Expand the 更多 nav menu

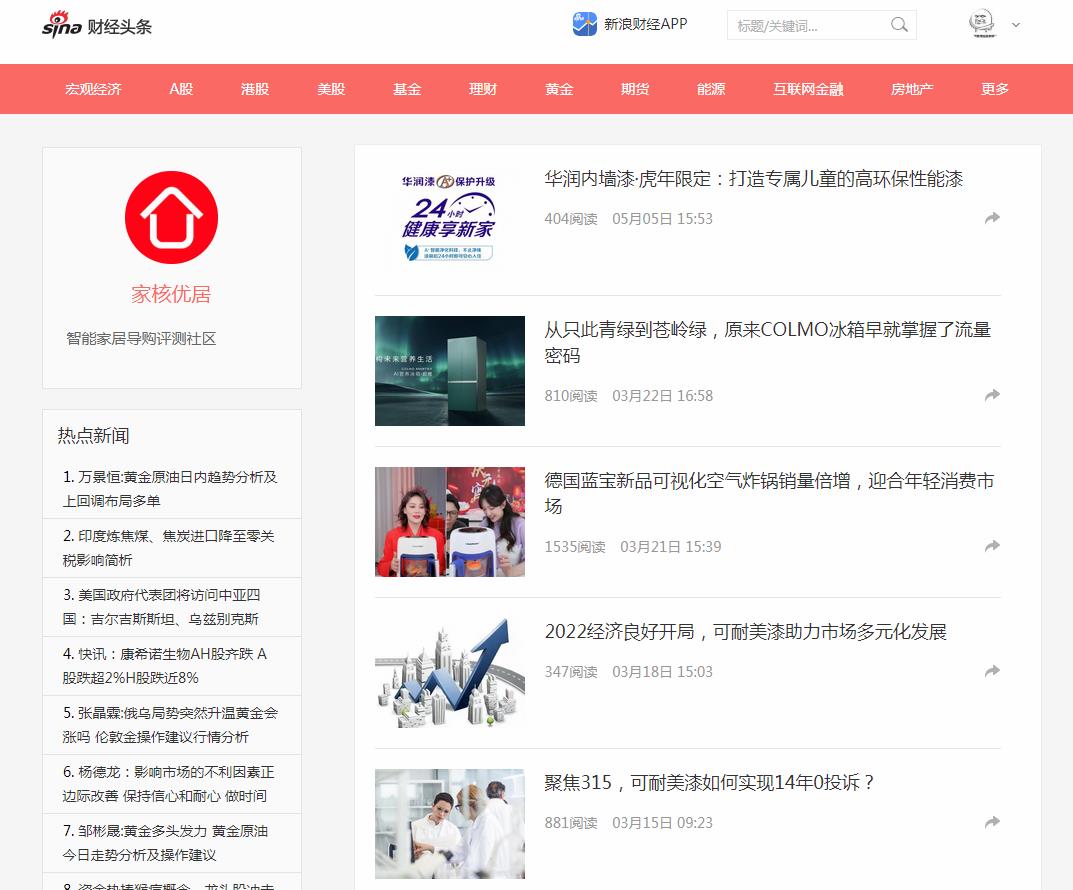995,89
